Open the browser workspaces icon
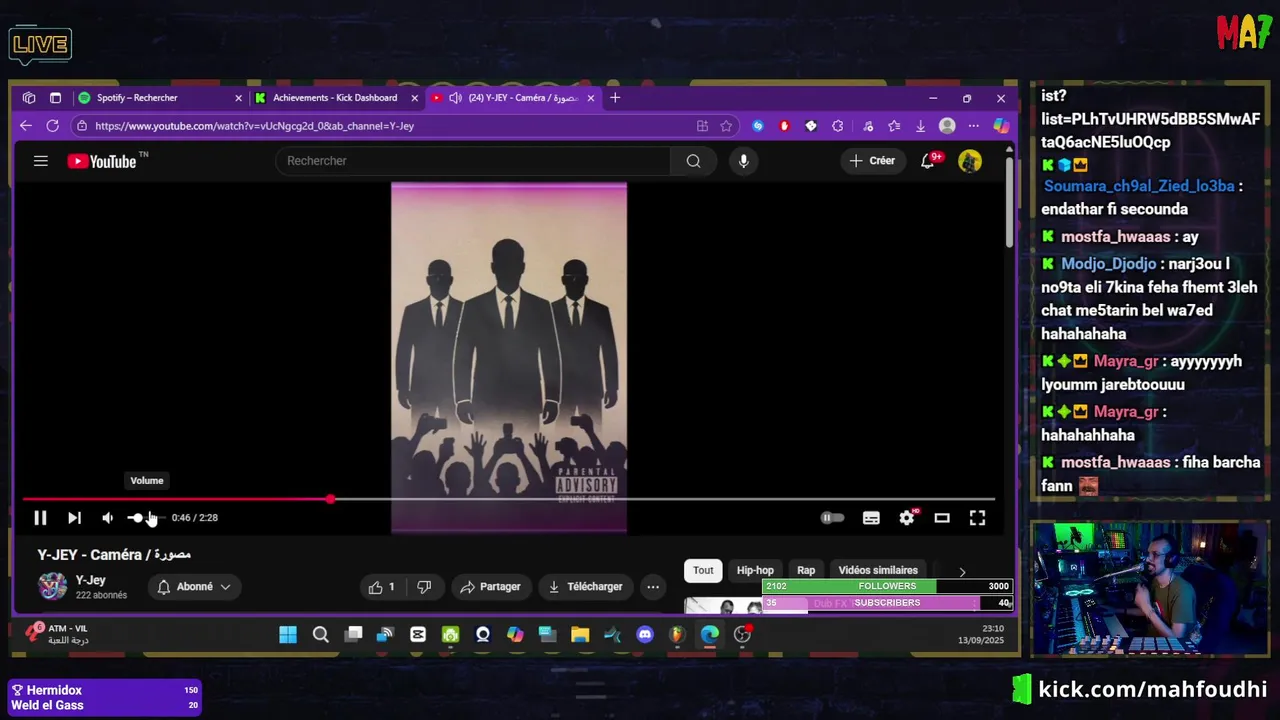This screenshot has width=1280, height=720. tap(29, 98)
